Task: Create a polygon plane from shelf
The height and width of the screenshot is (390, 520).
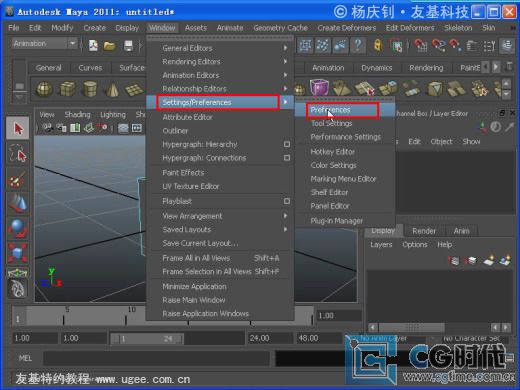Action: 134,89
